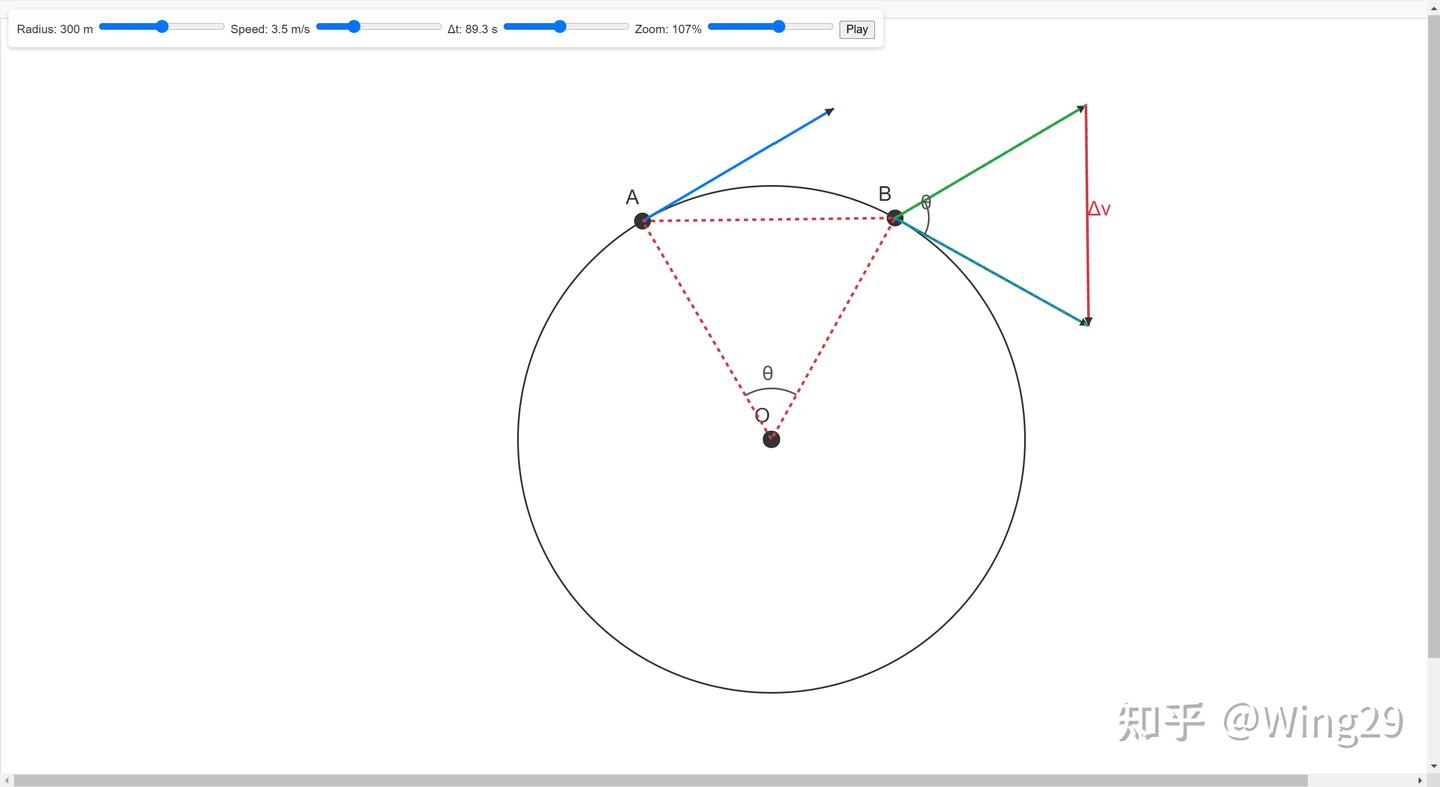Click center point O
Screen dimensions: 1440x787
[771, 439]
